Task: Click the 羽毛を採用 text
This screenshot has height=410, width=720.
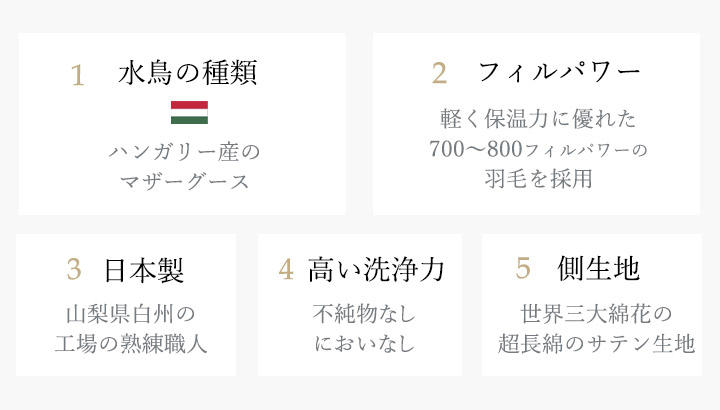Action: coord(538,179)
